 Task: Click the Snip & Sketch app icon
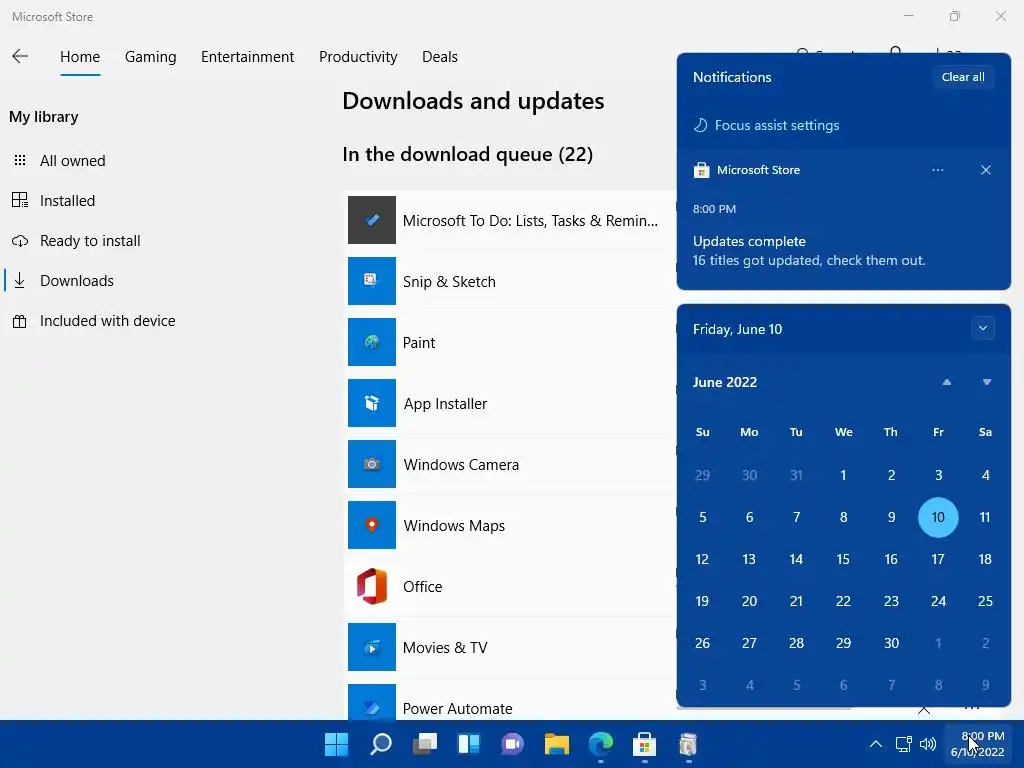[x=372, y=281]
